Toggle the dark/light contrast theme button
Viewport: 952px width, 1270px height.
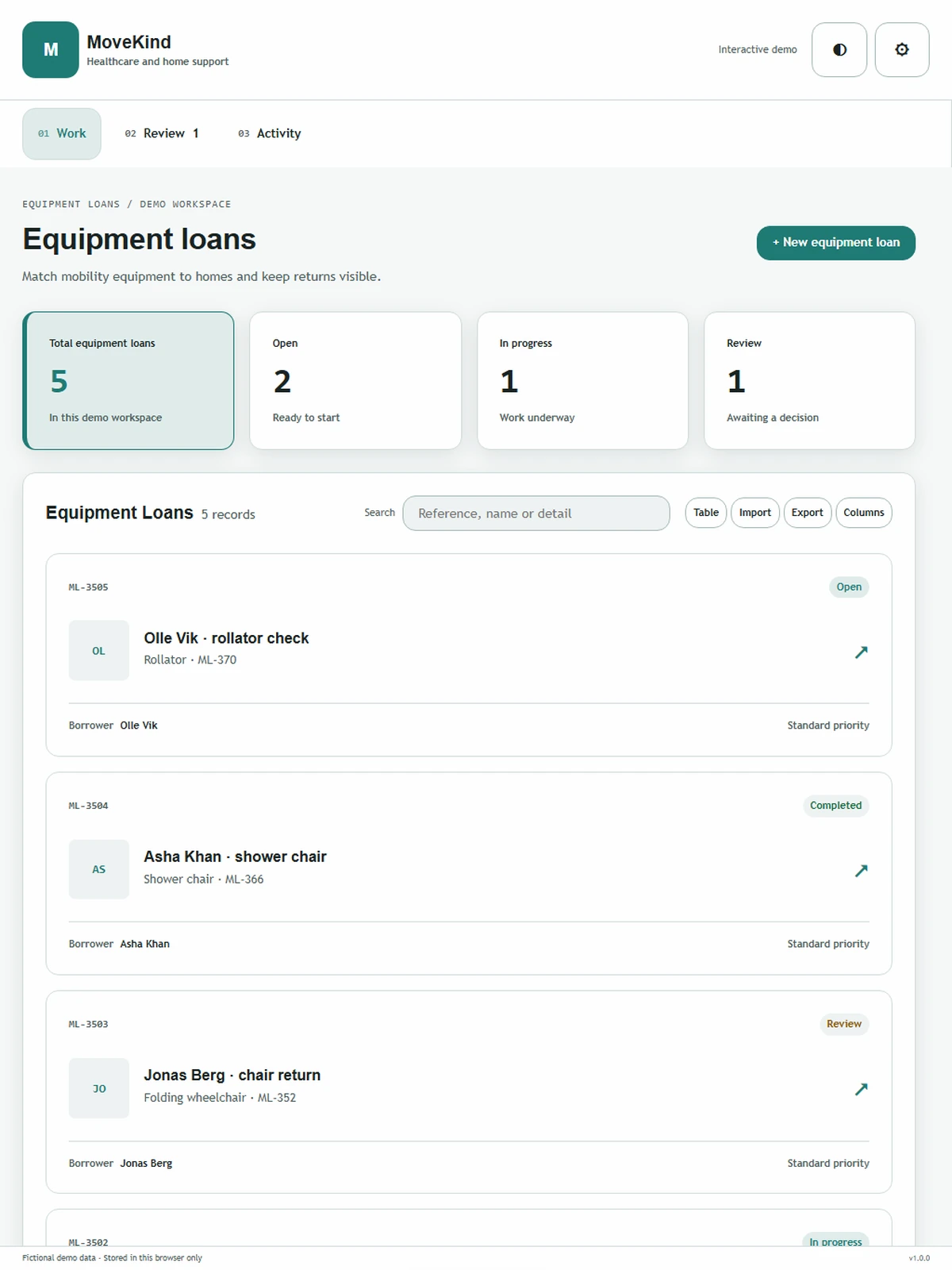839,49
